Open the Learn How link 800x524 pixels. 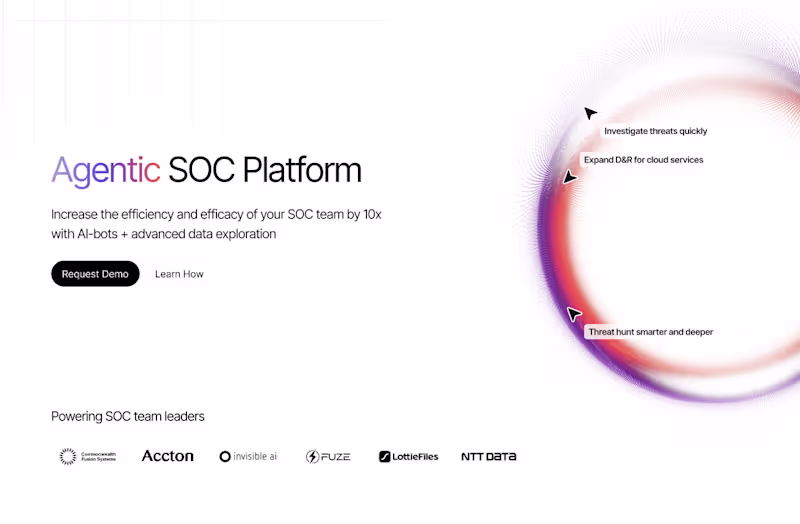[x=179, y=274]
